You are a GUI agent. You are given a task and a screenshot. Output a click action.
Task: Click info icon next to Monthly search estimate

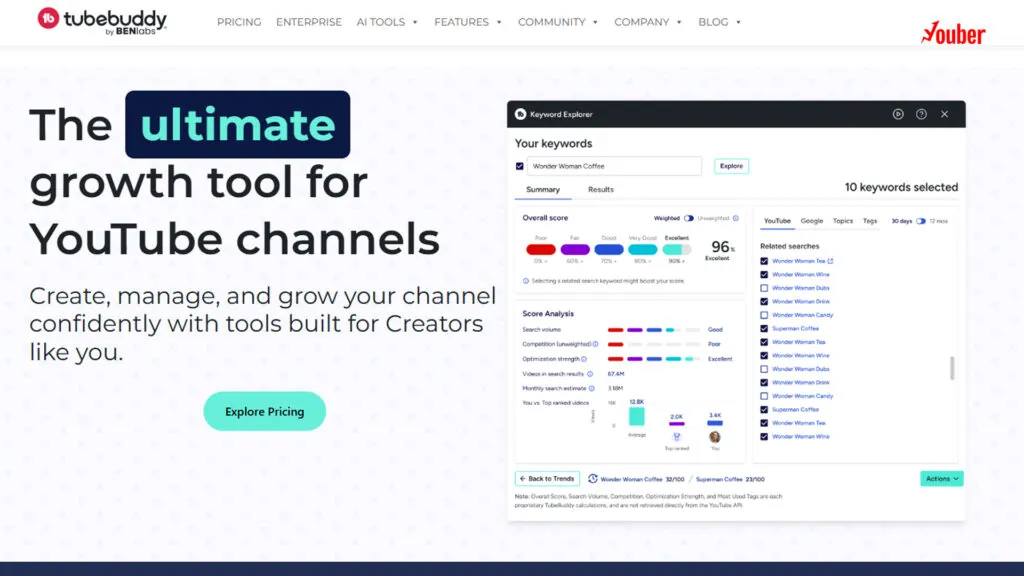(592, 389)
